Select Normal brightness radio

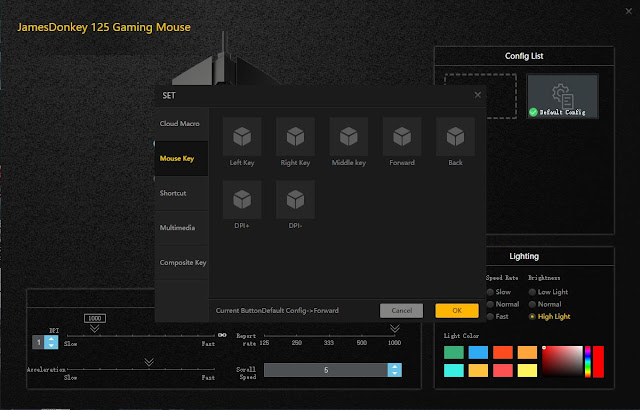click(x=532, y=304)
